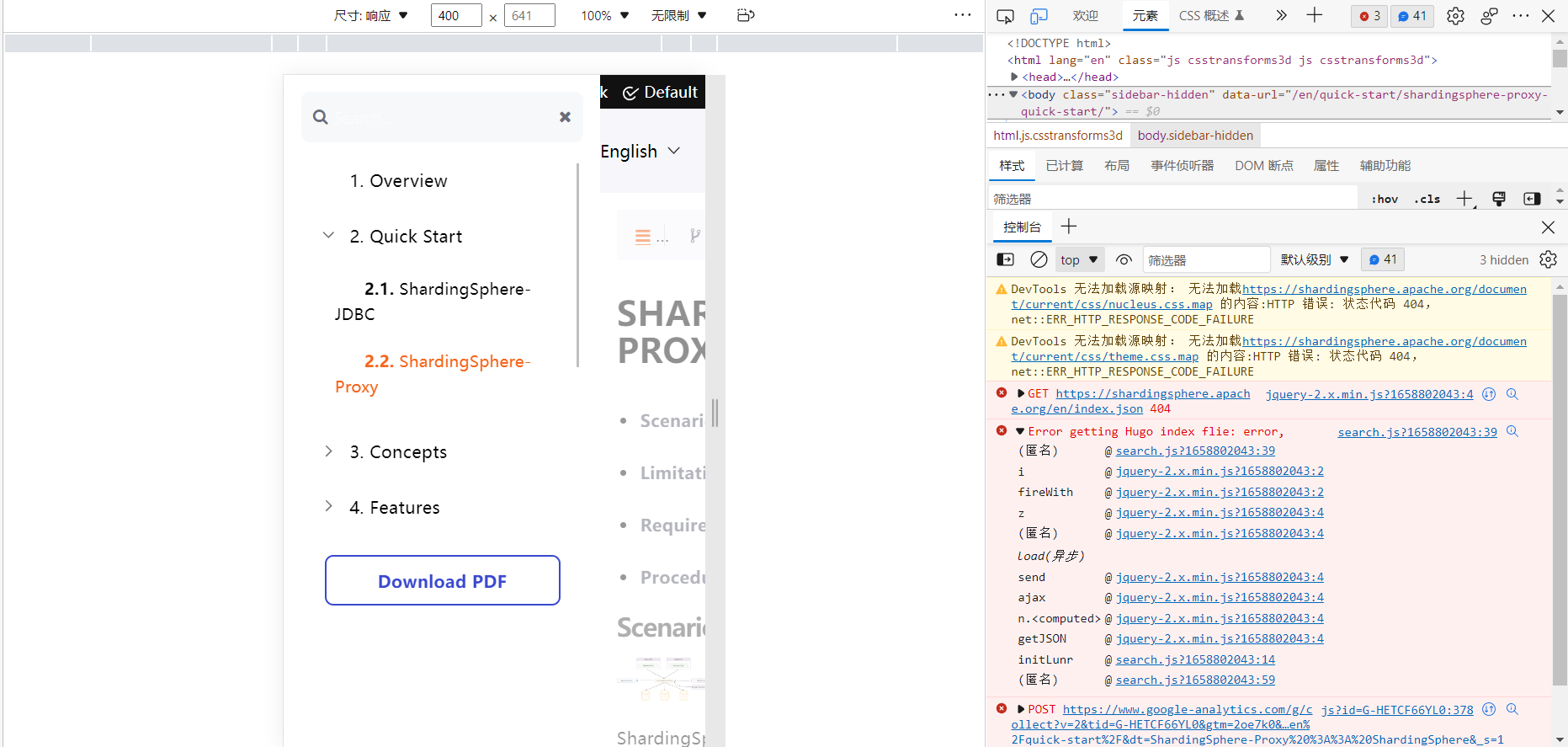
Task: Open the DOM Breakpoints tab
Action: pyautogui.click(x=1264, y=166)
